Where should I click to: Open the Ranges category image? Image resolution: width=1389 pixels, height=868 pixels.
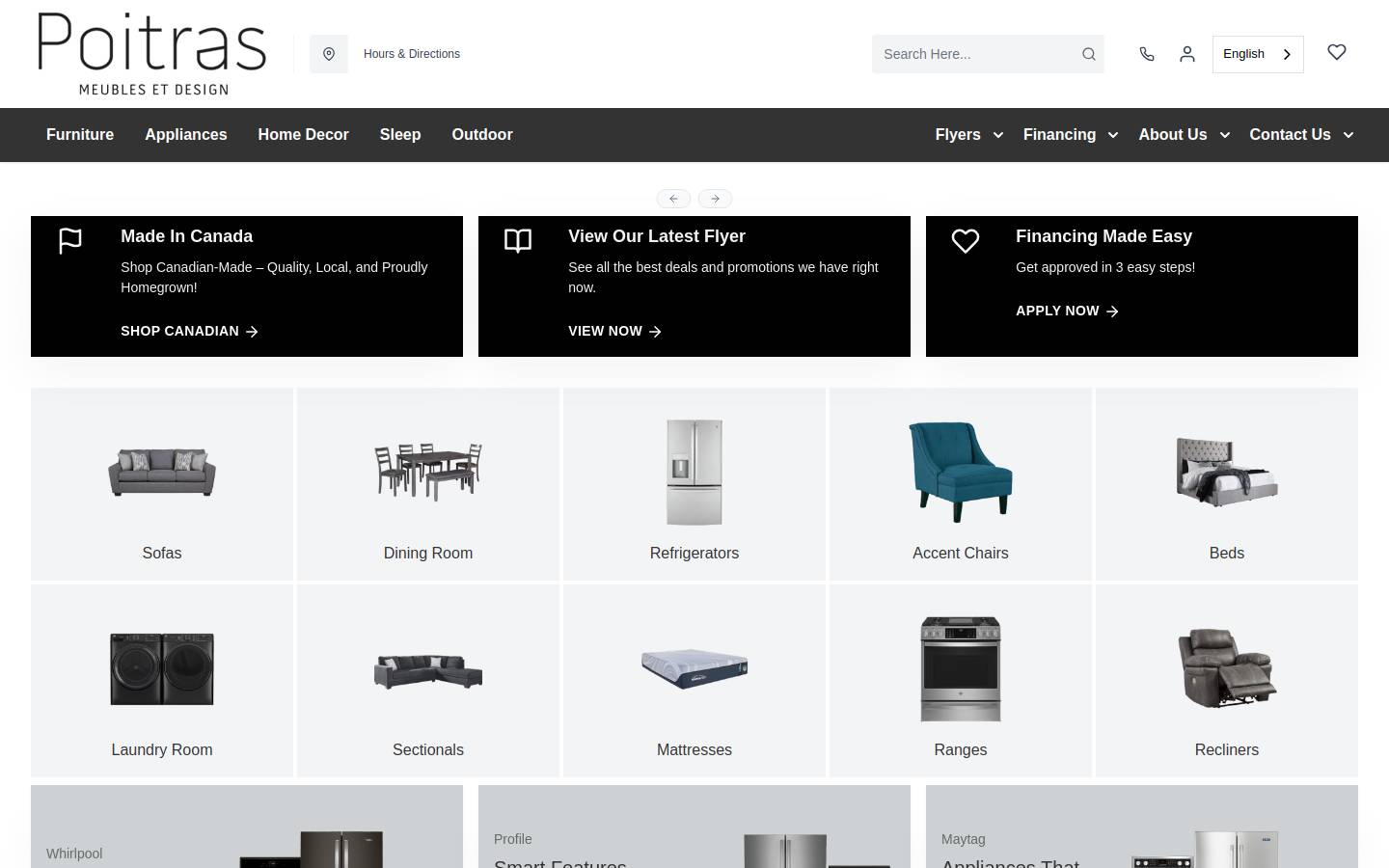tap(961, 669)
